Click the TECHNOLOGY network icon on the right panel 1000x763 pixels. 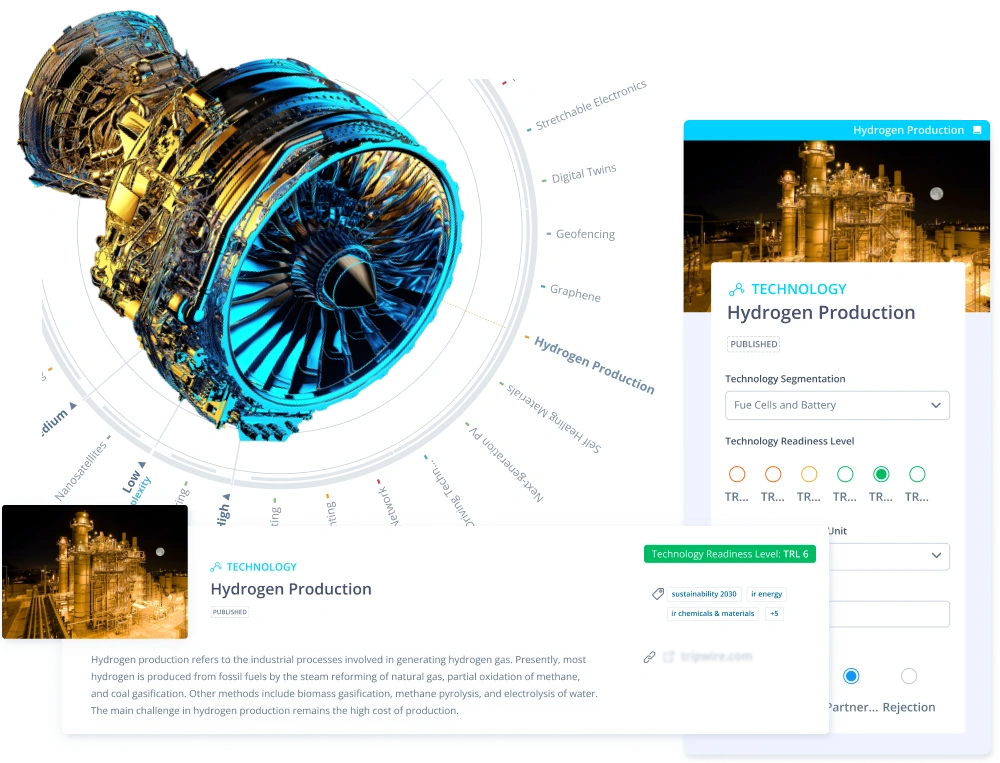(735, 288)
